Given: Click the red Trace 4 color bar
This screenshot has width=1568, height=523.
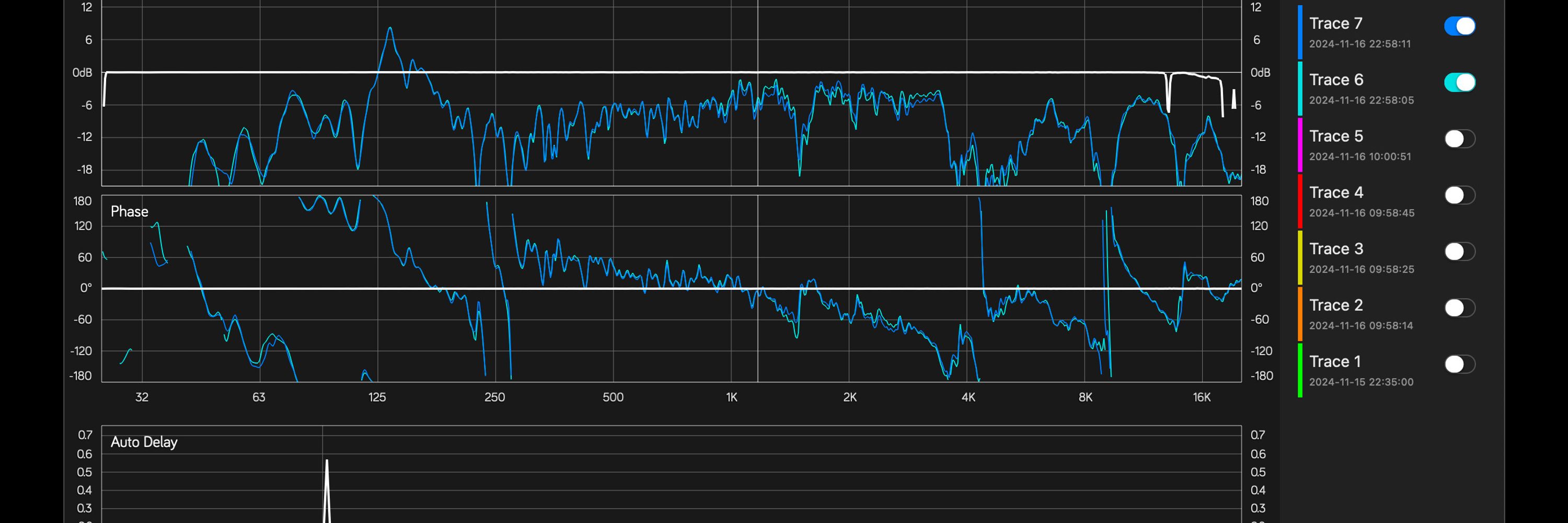Looking at the screenshot, I should [1300, 201].
